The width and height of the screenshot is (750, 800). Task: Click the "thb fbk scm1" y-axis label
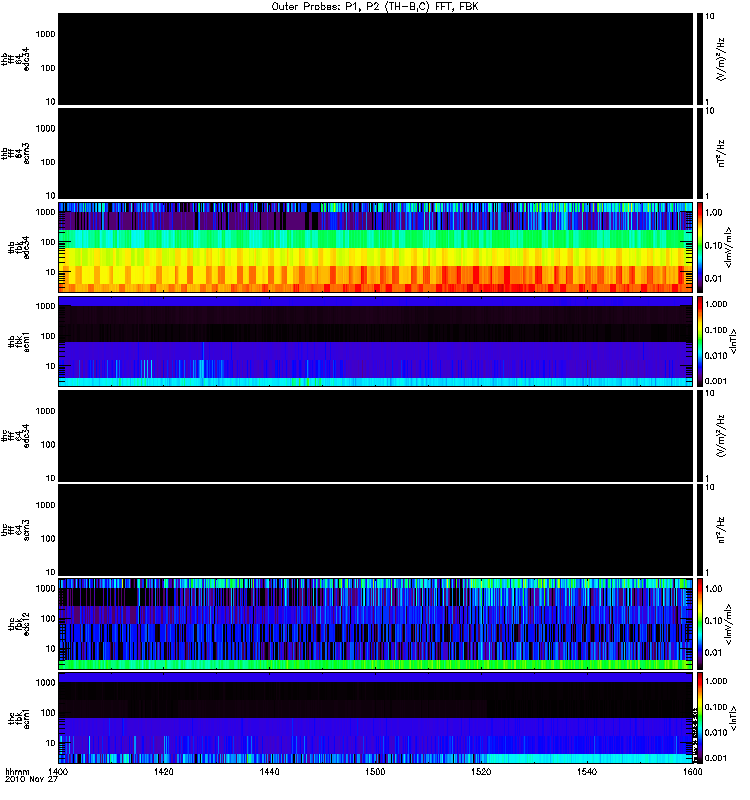[19, 342]
